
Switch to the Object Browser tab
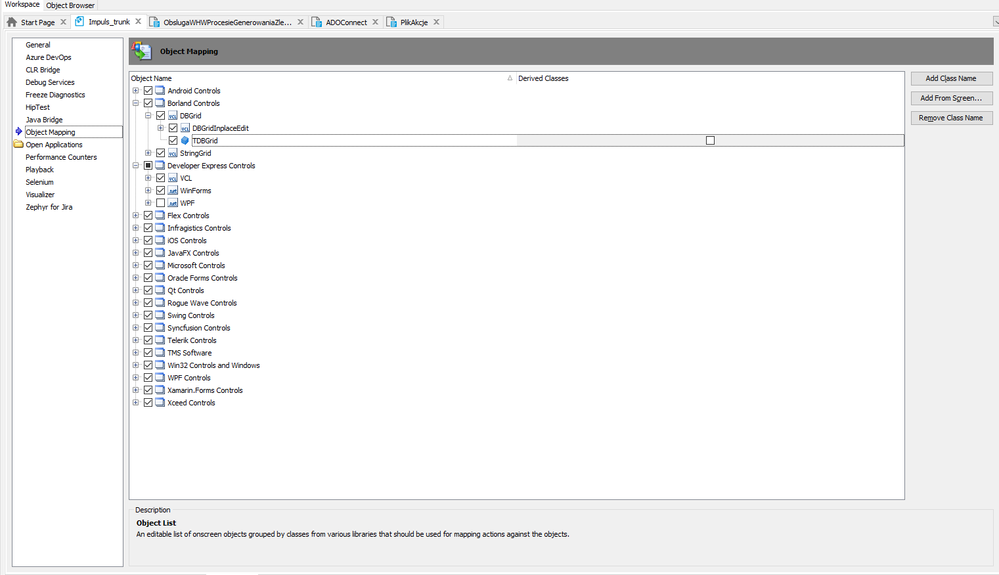tap(70, 5)
